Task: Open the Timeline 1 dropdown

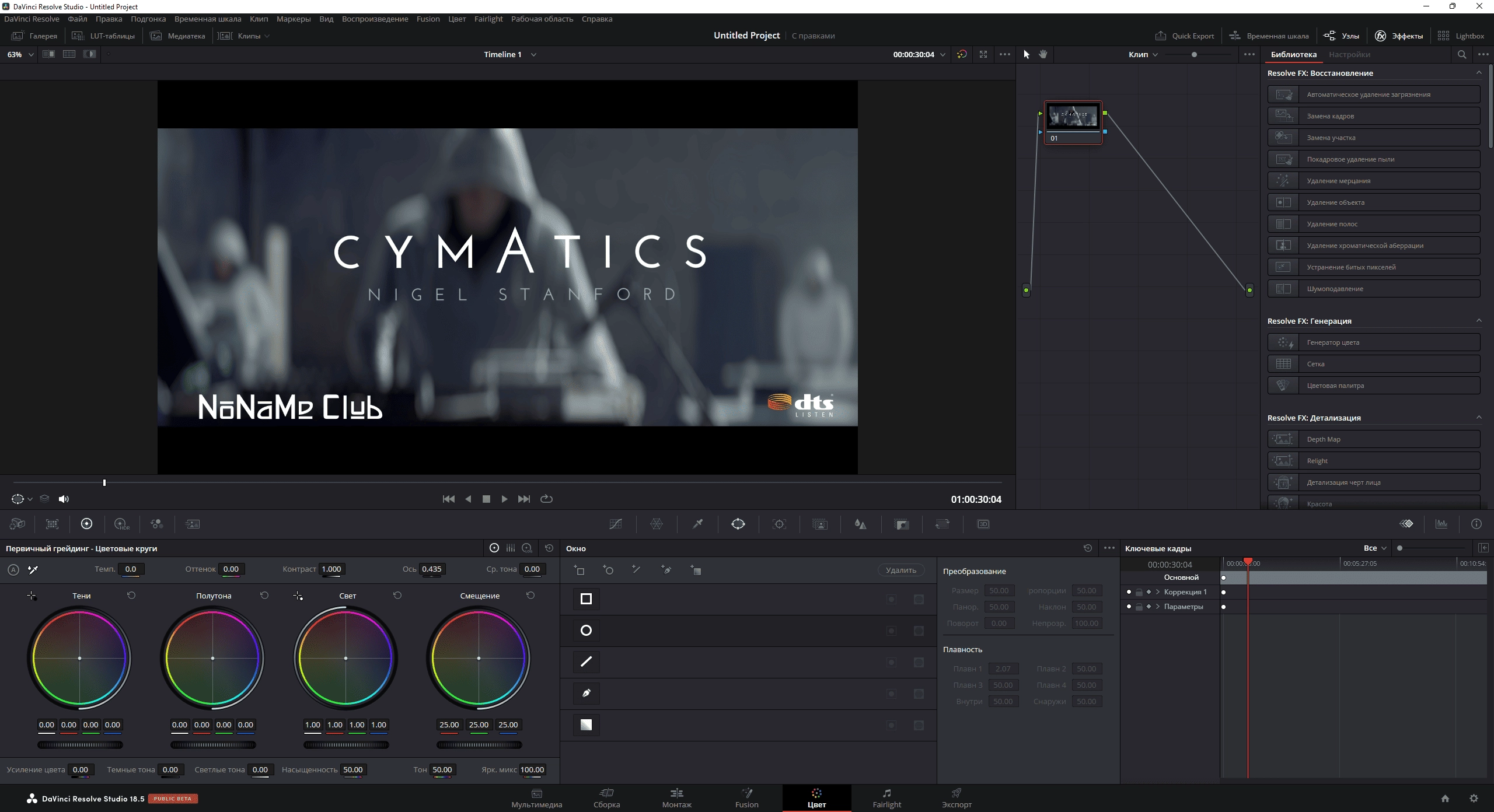Action: tap(509, 54)
